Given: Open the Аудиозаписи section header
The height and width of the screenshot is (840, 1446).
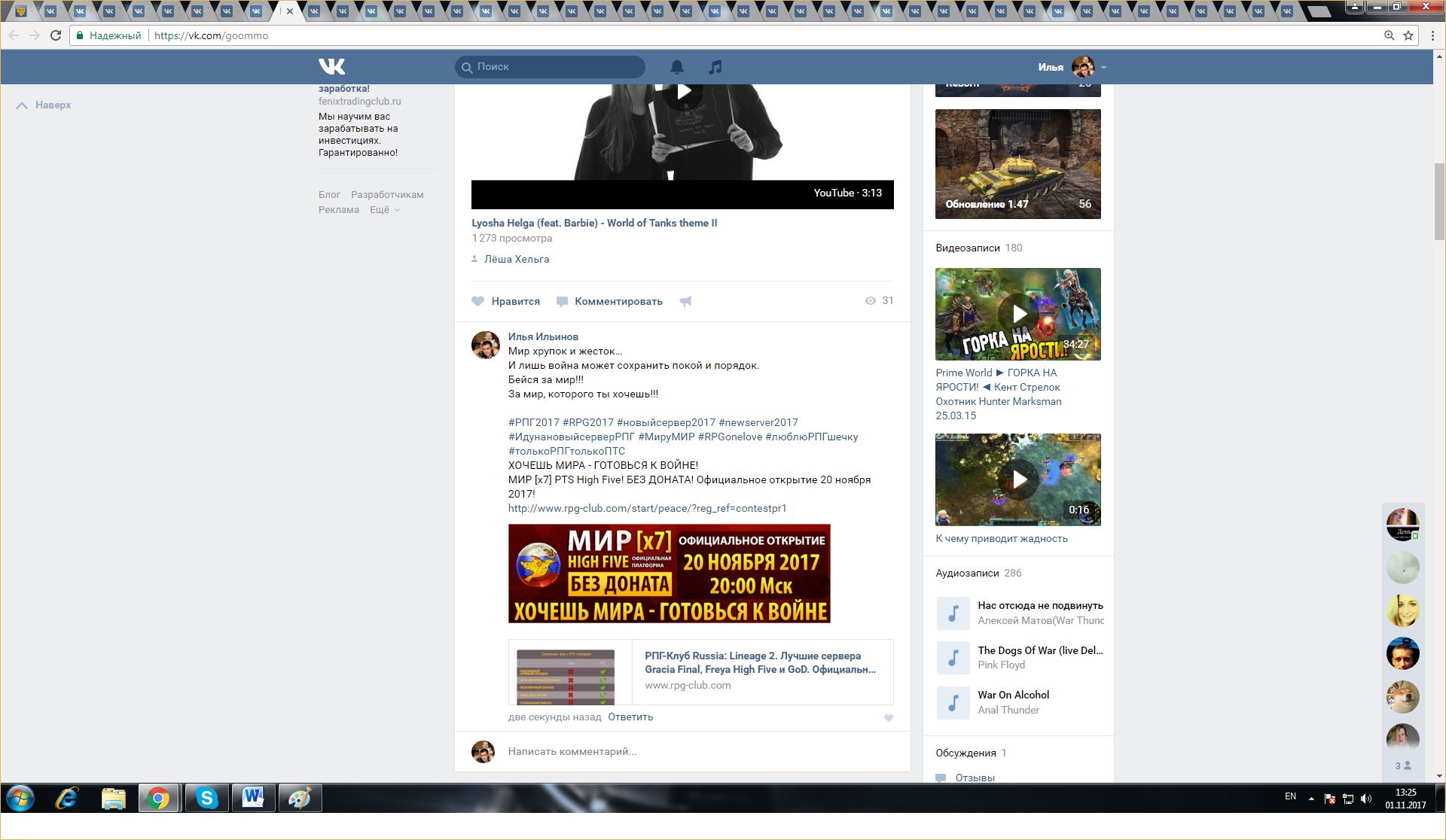Looking at the screenshot, I should (967, 573).
